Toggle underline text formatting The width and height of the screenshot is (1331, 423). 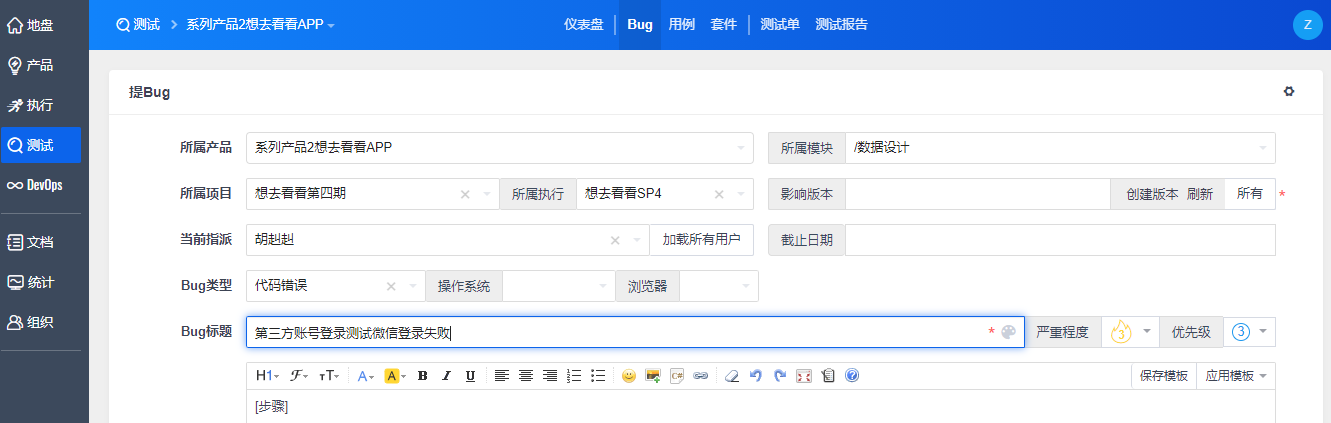pos(470,376)
